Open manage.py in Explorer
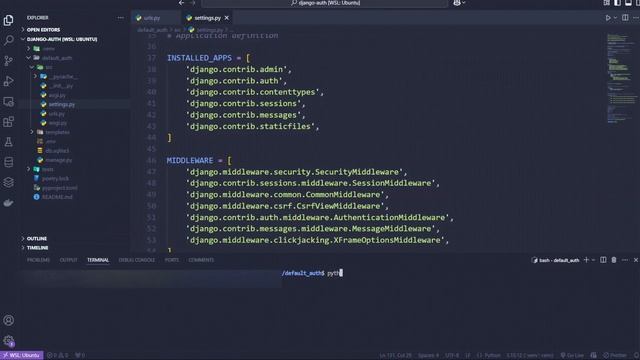 coord(58,160)
